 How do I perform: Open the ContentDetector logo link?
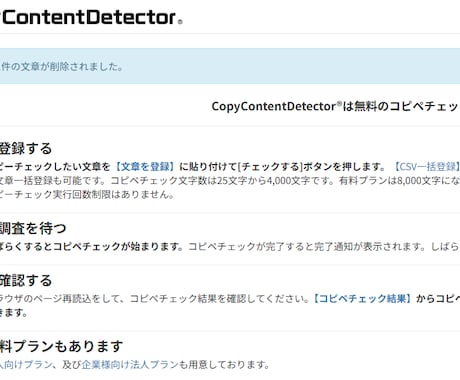[91, 17]
